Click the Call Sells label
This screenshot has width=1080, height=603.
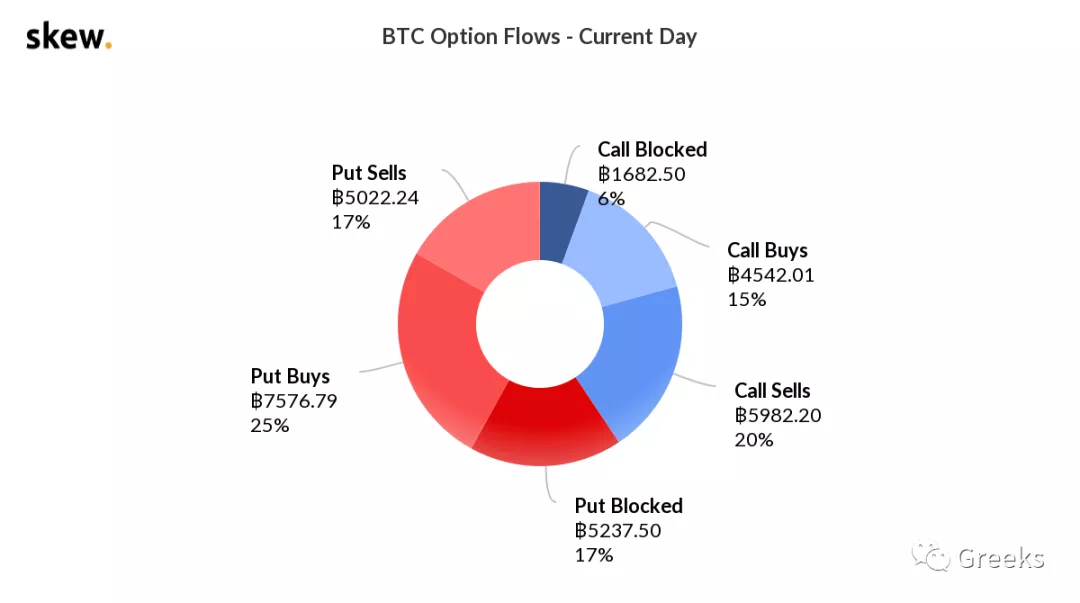(772, 391)
